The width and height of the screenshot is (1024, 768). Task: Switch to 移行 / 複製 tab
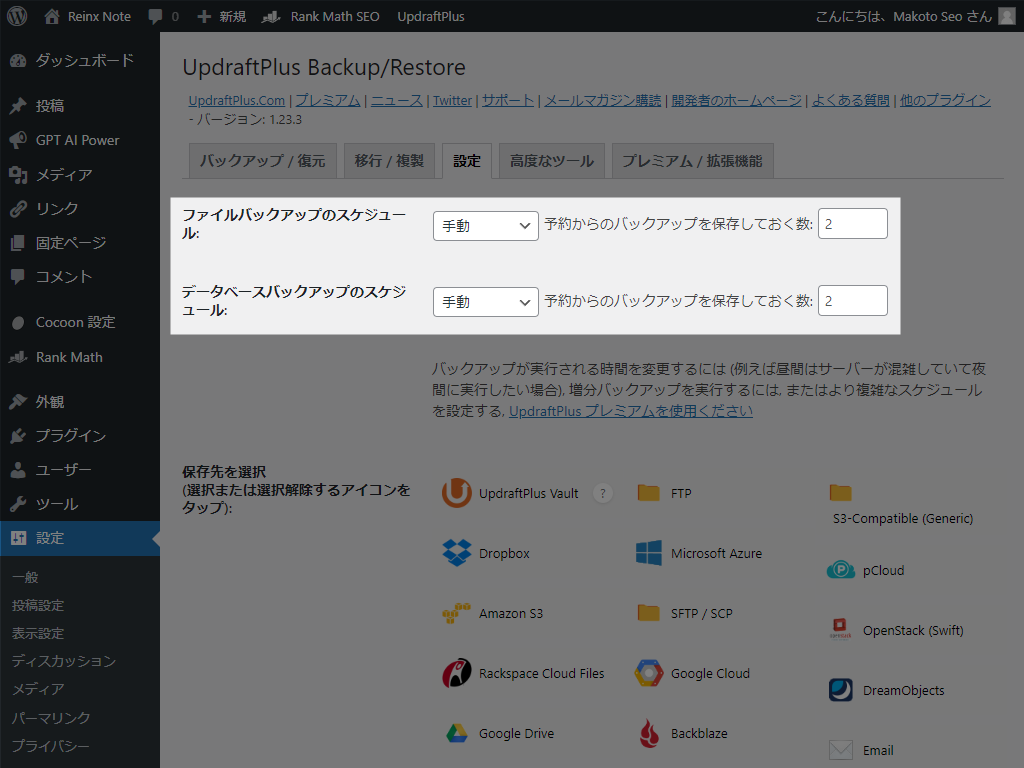coord(389,161)
